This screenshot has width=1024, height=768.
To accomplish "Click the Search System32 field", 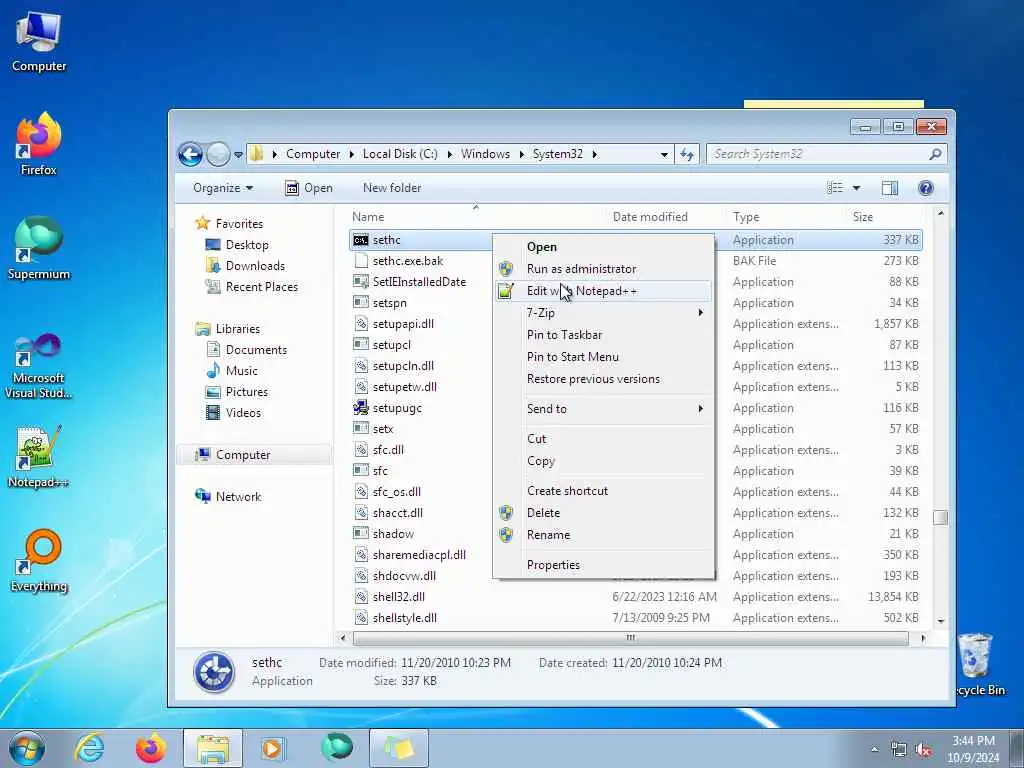I will click(826, 154).
